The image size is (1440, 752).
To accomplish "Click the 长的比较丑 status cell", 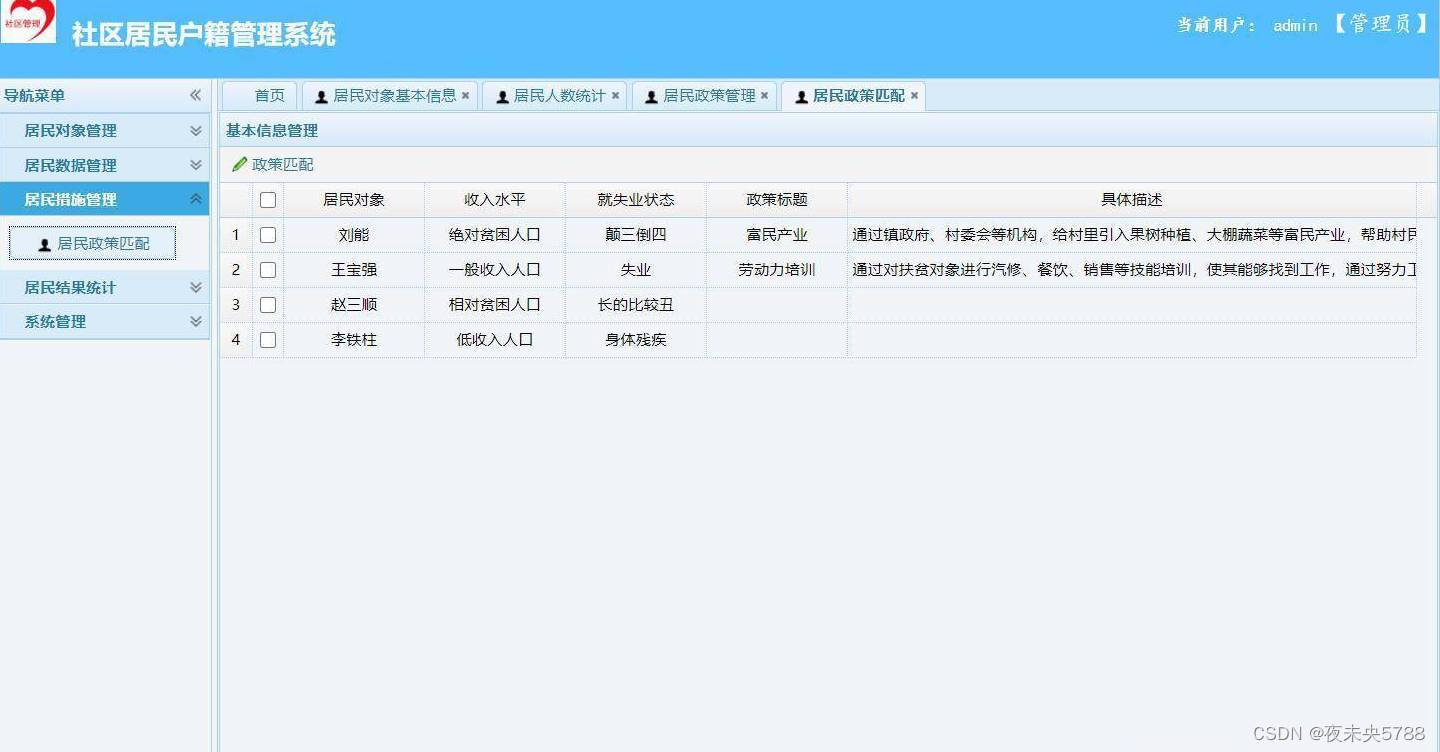I will tap(636, 305).
